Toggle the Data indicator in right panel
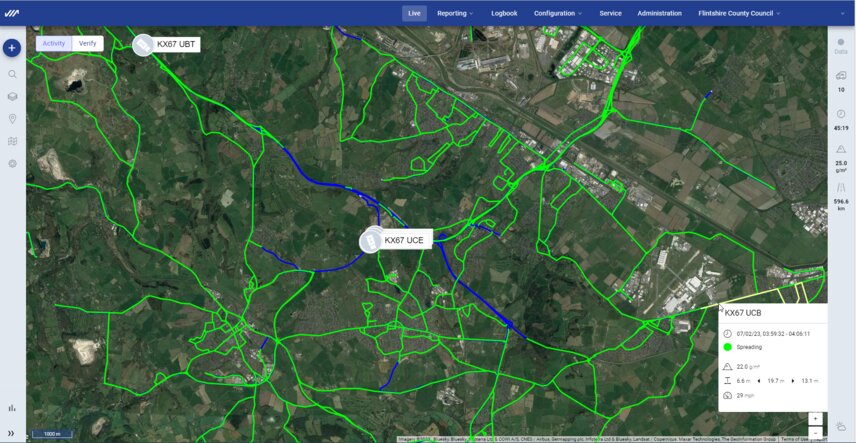The height and width of the screenshot is (443, 856). click(x=841, y=46)
